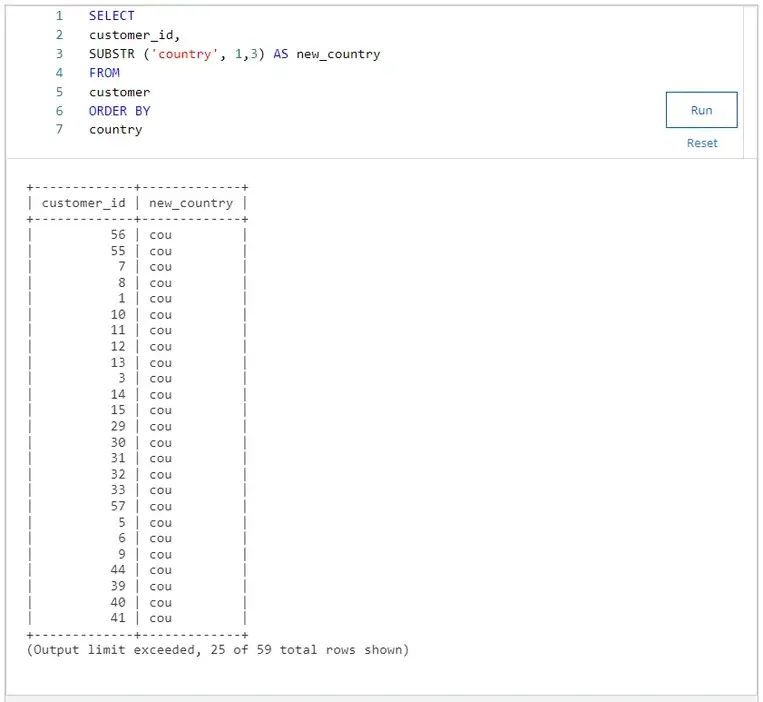Screen dimensions: 763x702
Task: Click ORDER BY keyword on line 6
Action: 120,111
